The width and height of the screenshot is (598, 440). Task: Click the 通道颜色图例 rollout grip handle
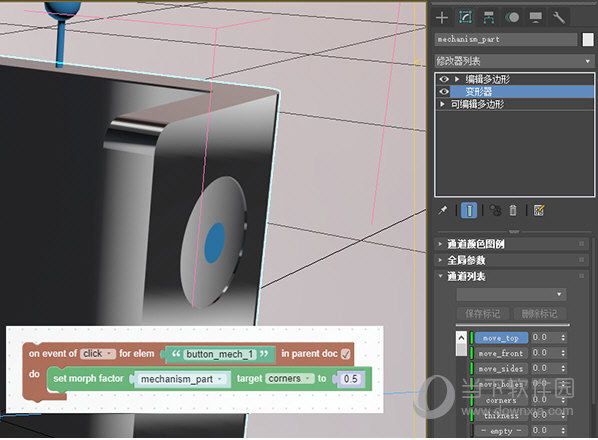[x=582, y=243]
